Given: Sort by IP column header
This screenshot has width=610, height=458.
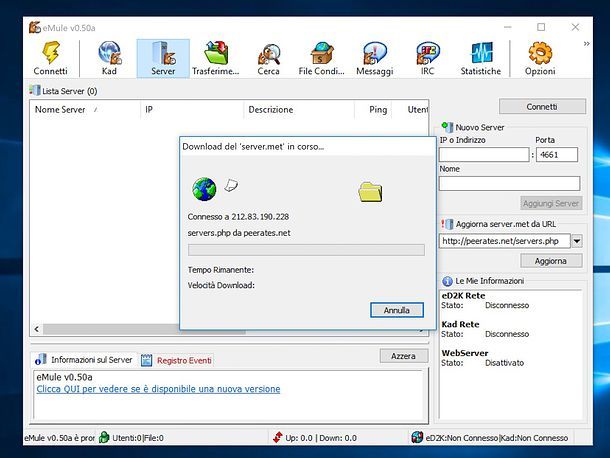Looking at the screenshot, I should pos(192,110).
